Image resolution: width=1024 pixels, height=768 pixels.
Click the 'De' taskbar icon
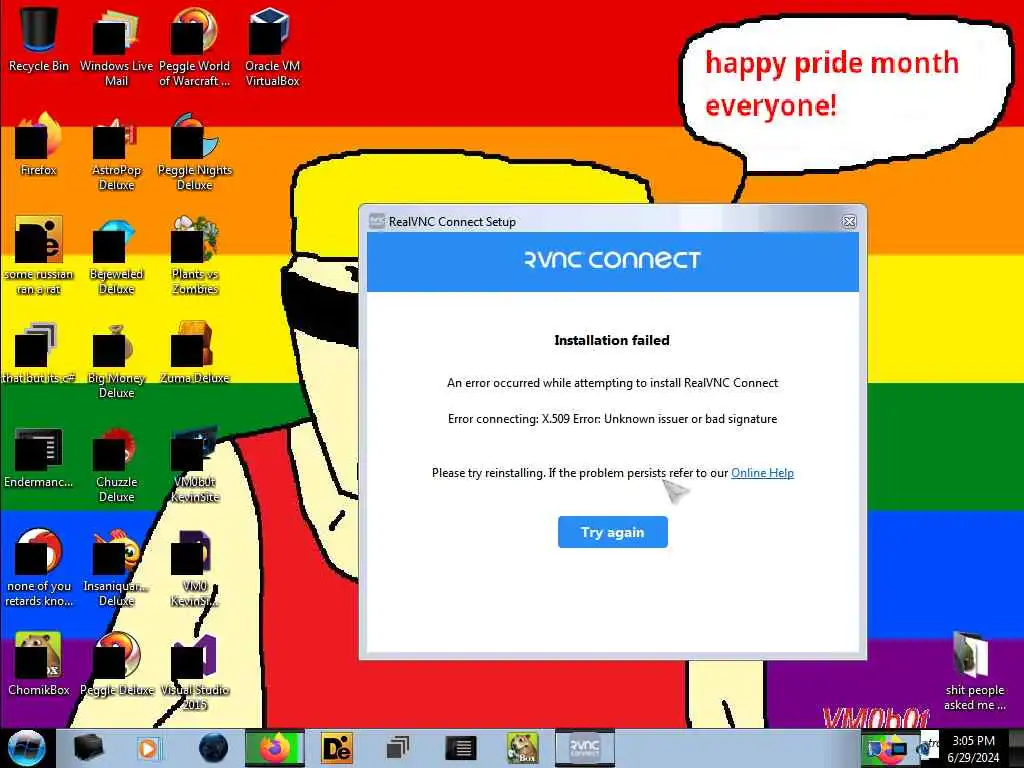(x=337, y=748)
